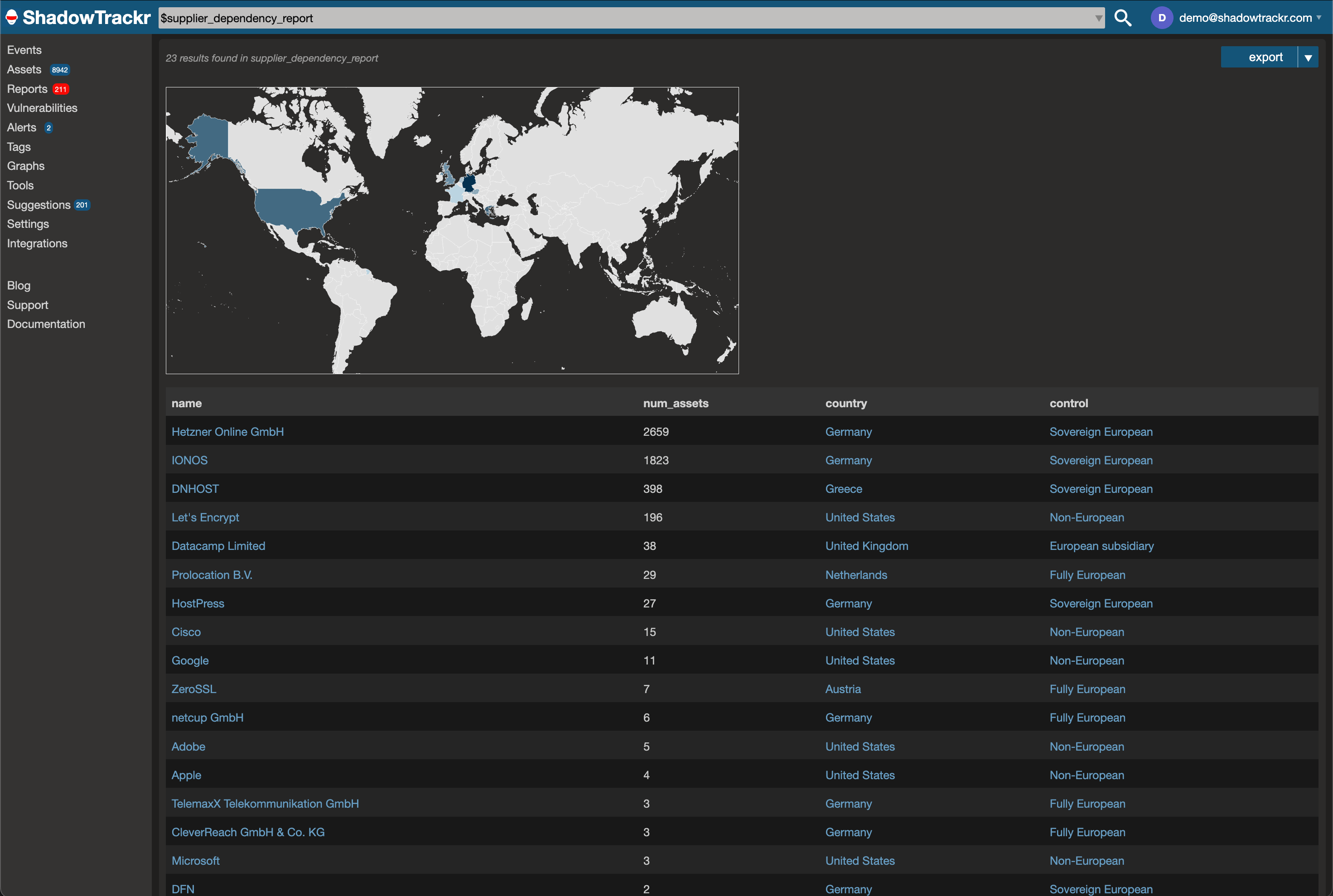Image resolution: width=1333 pixels, height=896 pixels.
Task: Go to Graphs
Action: coord(26,166)
